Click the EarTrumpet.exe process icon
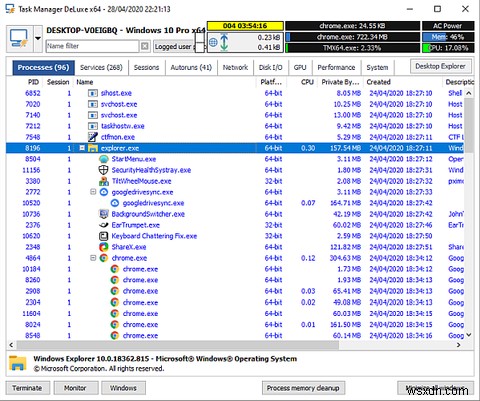480x401 pixels. click(104, 225)
